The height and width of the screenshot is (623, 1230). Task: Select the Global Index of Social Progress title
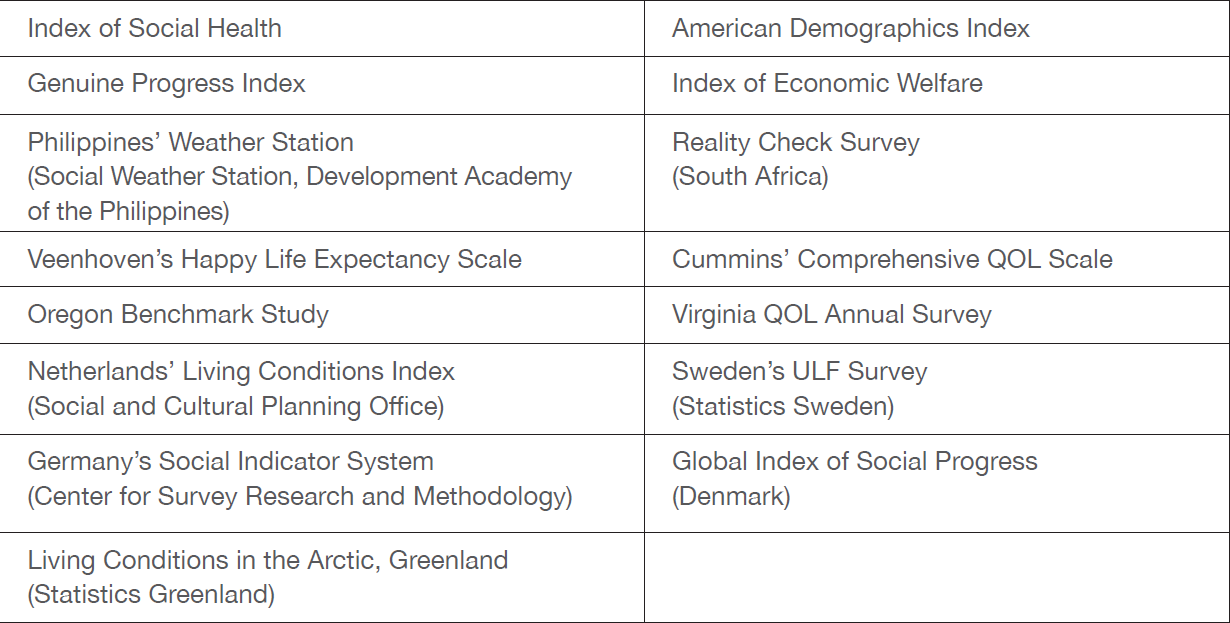(x=854, y=462)
